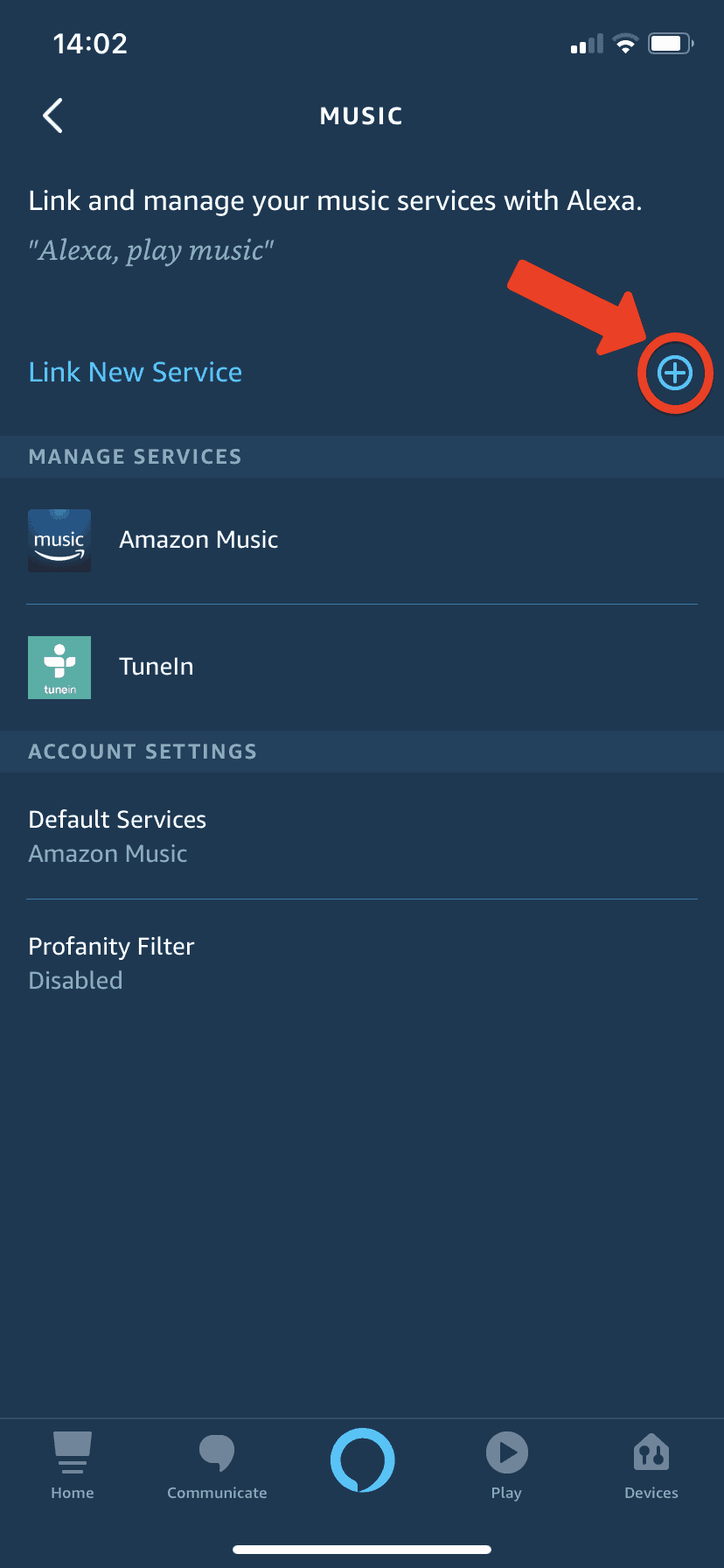Open the Amazon Music logo thumbnail
This screenshot has width=724, height=1568.
click(x=59, y=541)
